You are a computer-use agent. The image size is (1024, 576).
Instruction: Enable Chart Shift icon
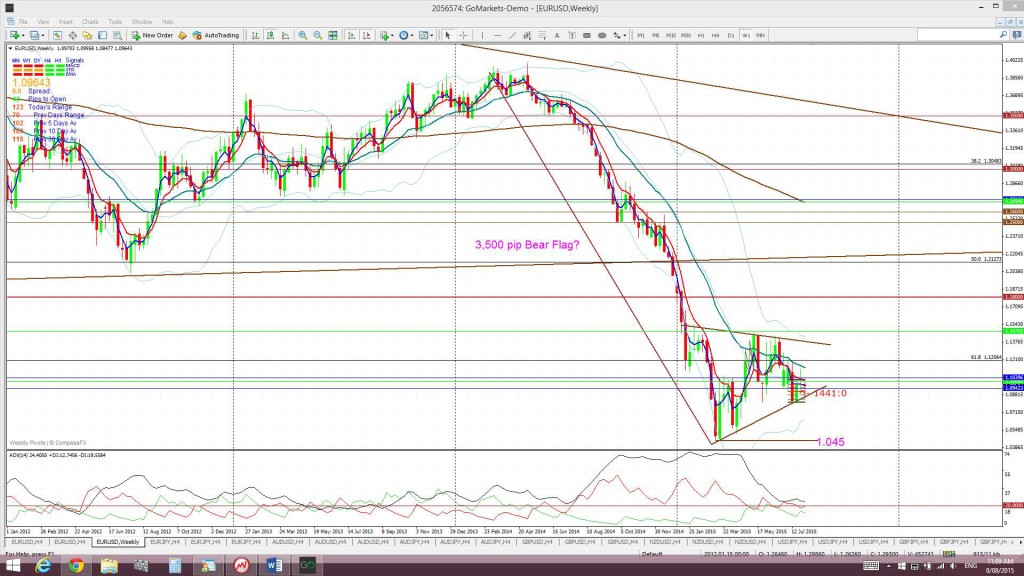(x=366, y=35)
